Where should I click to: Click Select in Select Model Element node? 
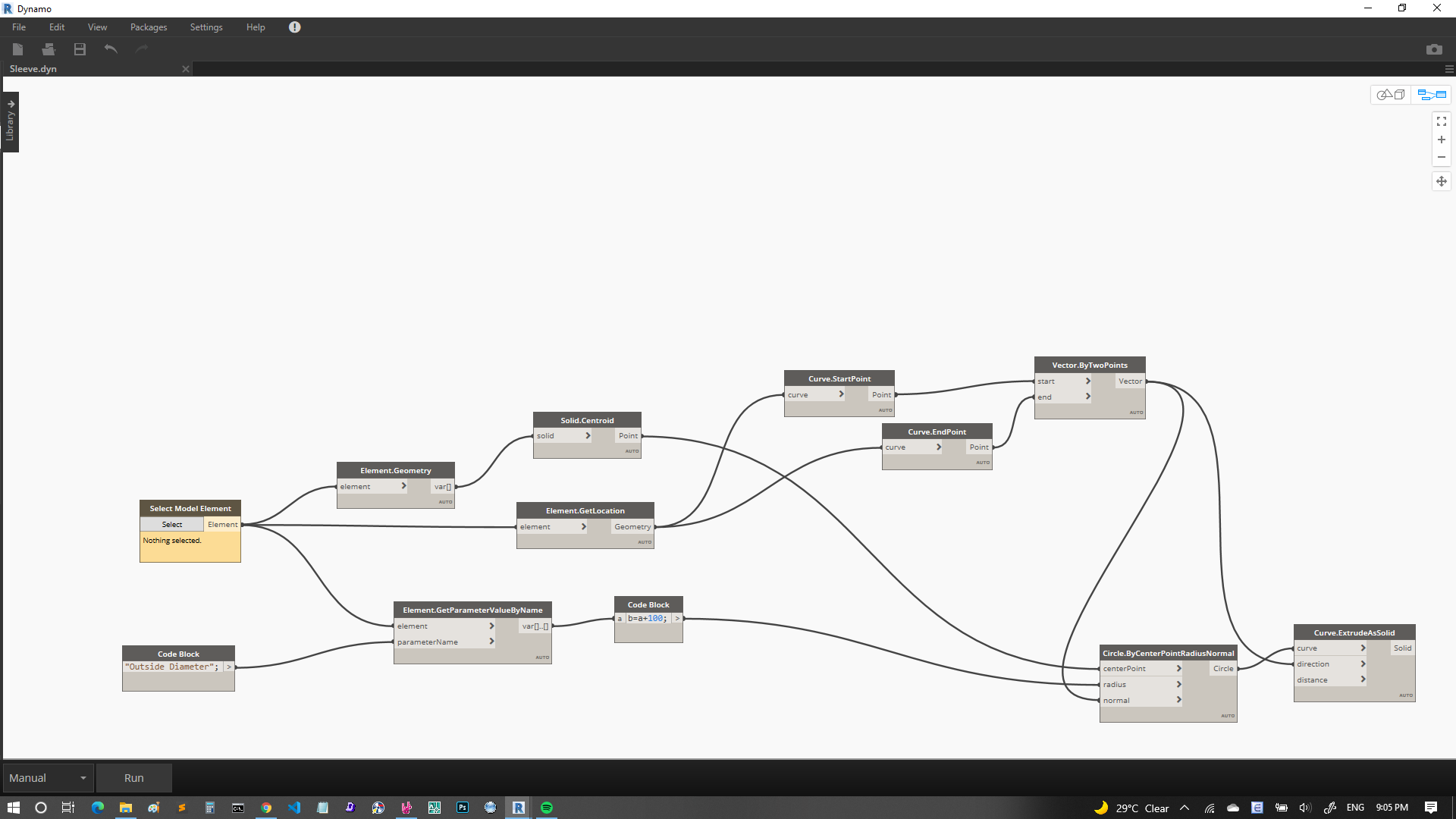tap(172, 525)
